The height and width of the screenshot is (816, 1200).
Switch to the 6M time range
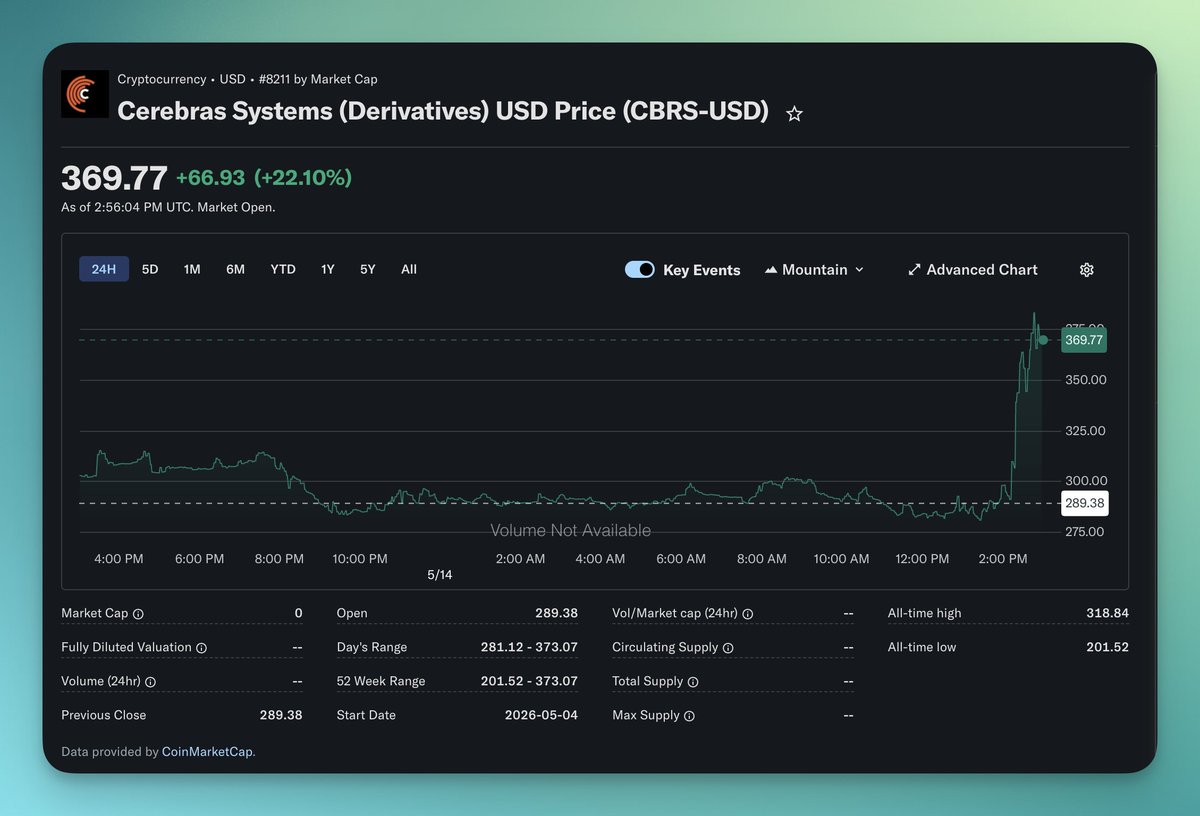click(235, 269)
